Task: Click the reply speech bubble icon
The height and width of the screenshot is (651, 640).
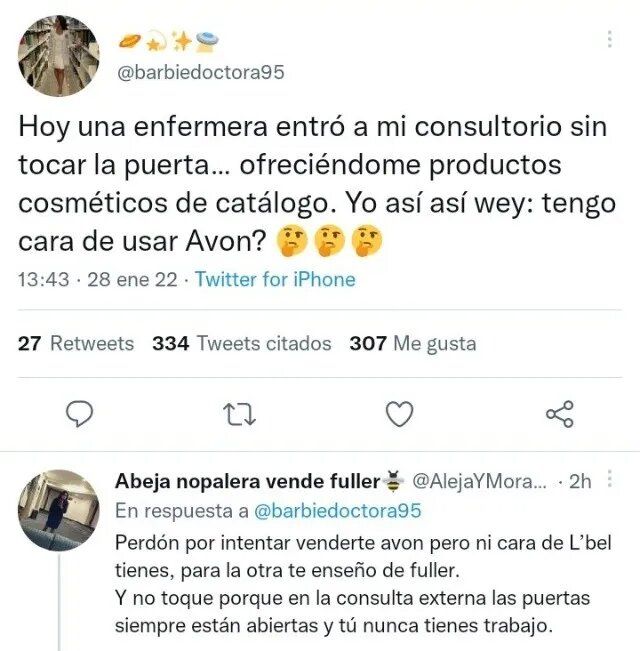Action: pos(80,414)
